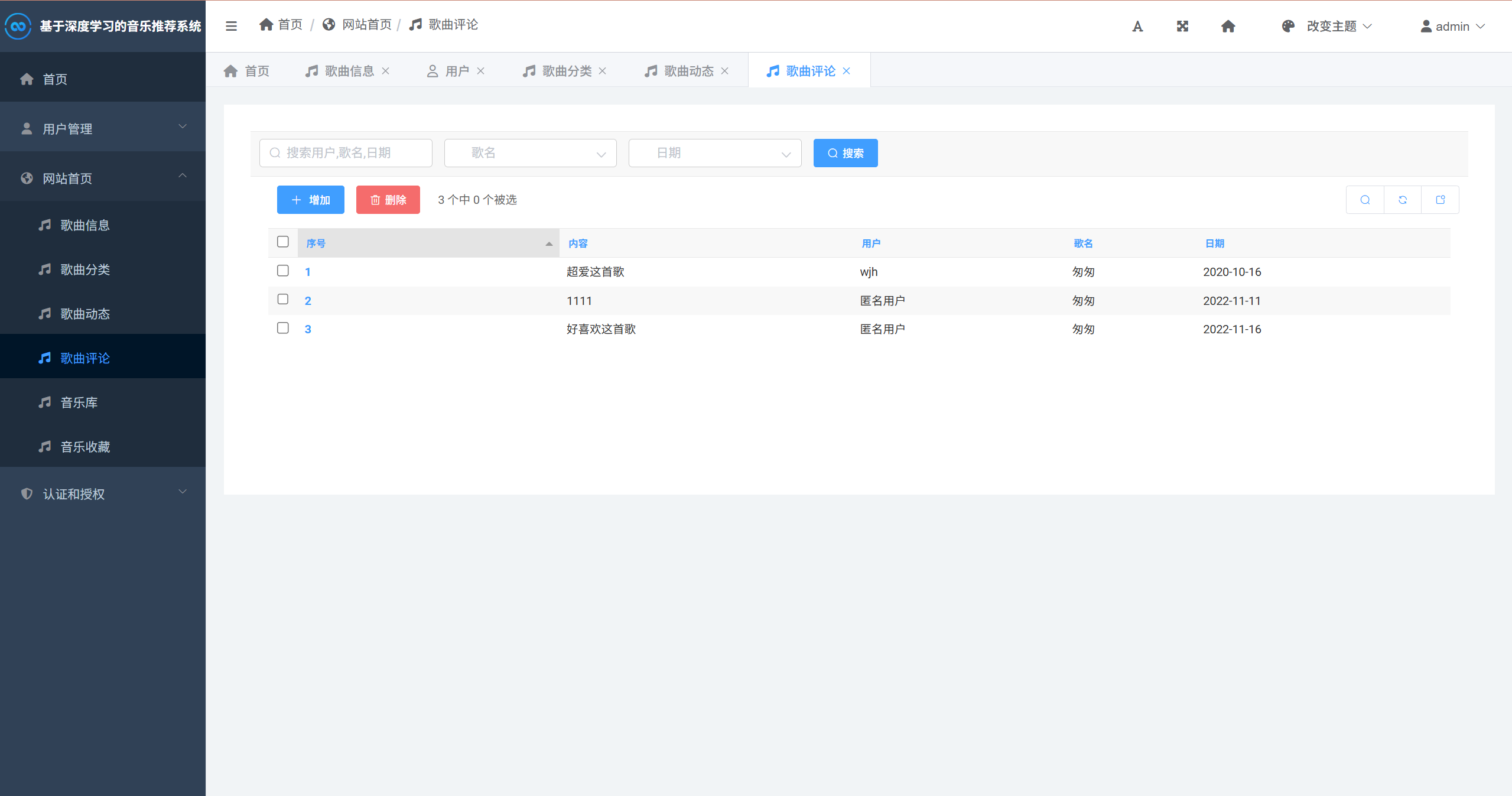Check the checkbox for row 3
1512x796 pixels.
pos(283,328)
